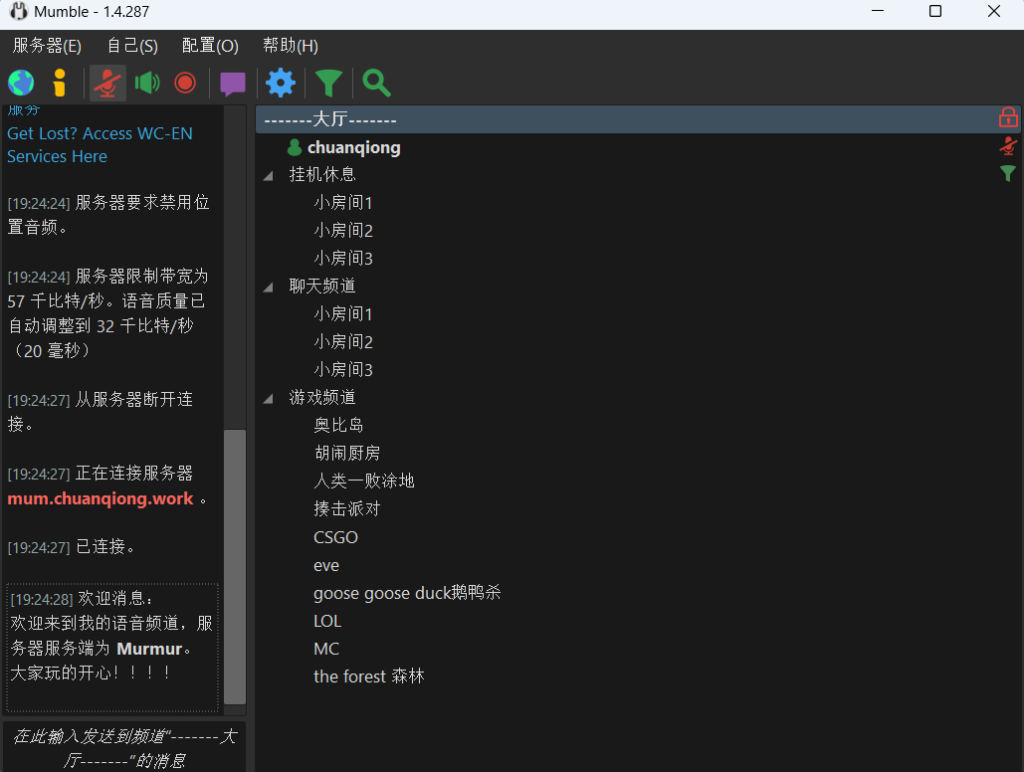Click the red lock icon on 大厅 channel
The image size is (1024, 772).
pyautogui.click(x=1008, y=118)
